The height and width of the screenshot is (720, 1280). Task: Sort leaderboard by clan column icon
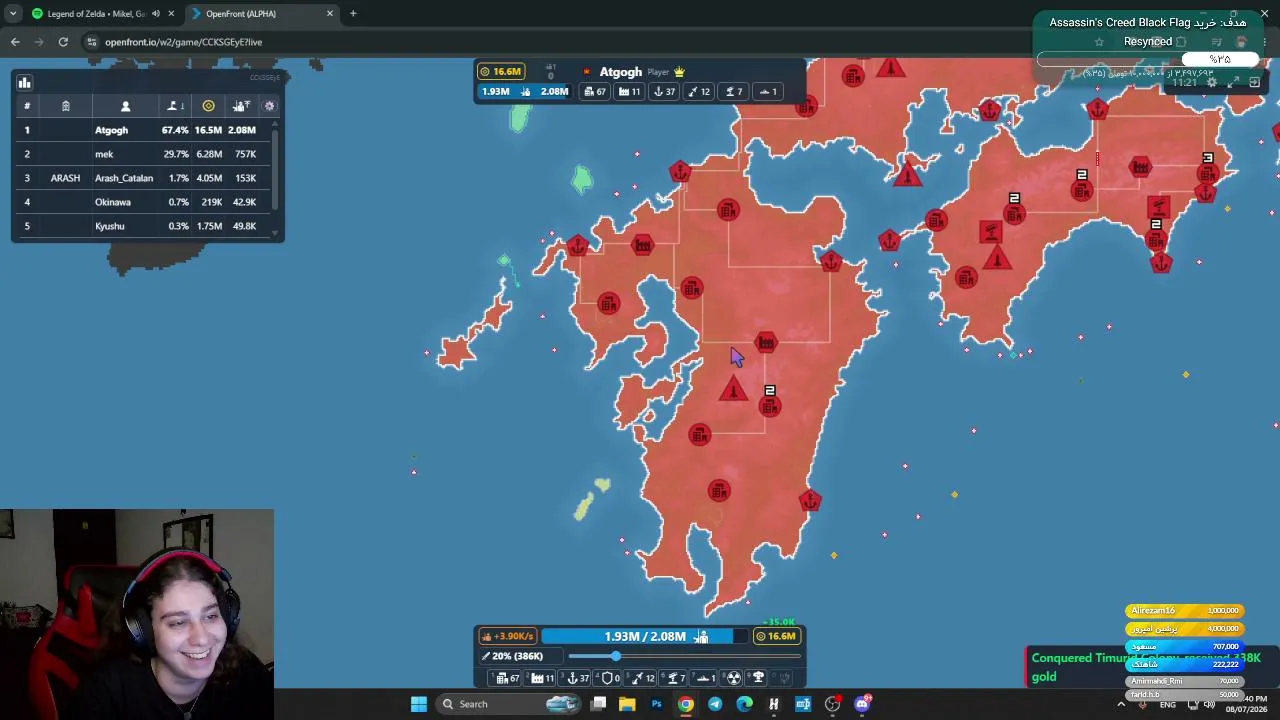[x=65, y=106]
